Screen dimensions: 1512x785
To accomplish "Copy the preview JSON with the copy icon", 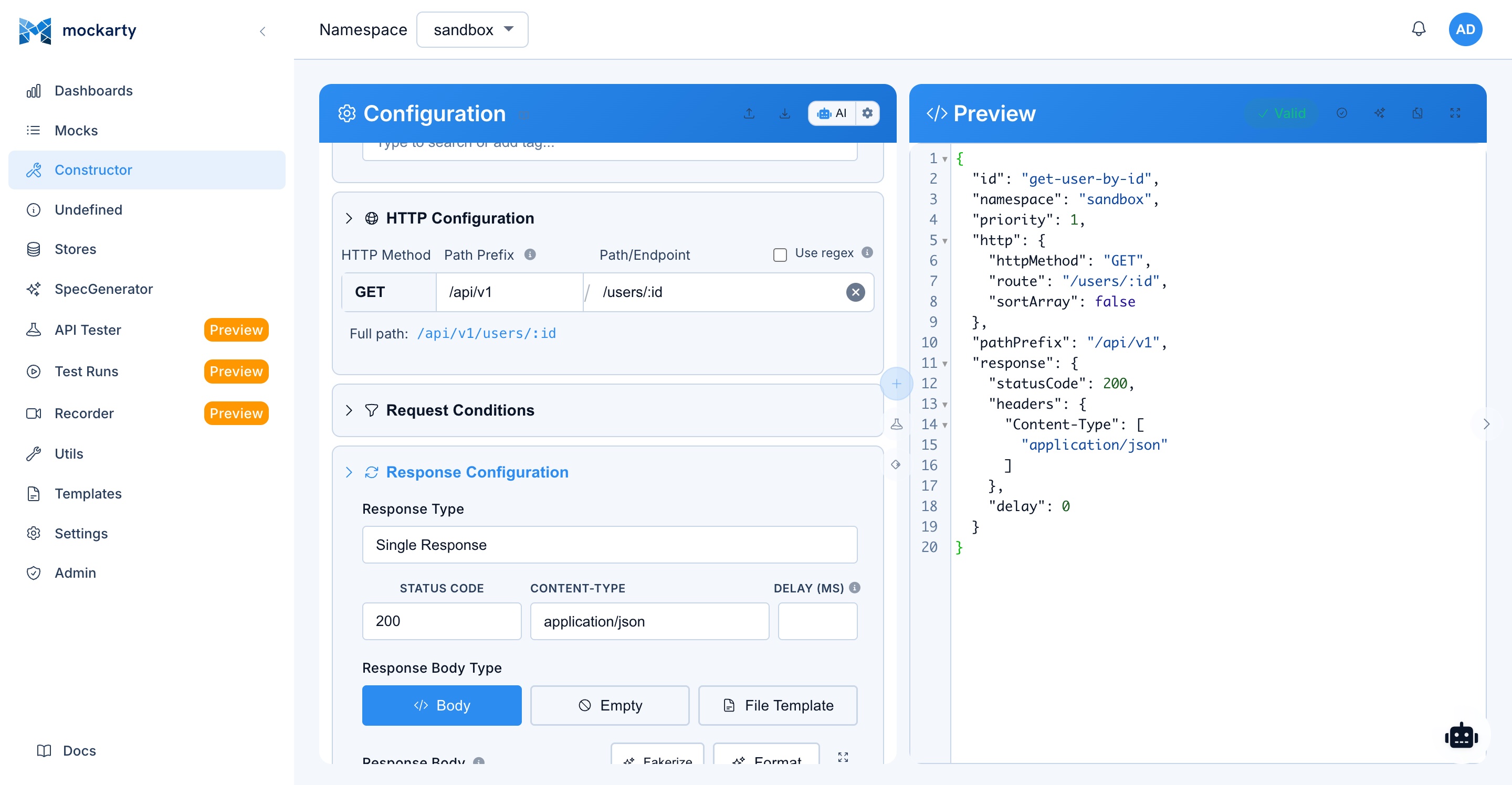I will point(1417,113).
